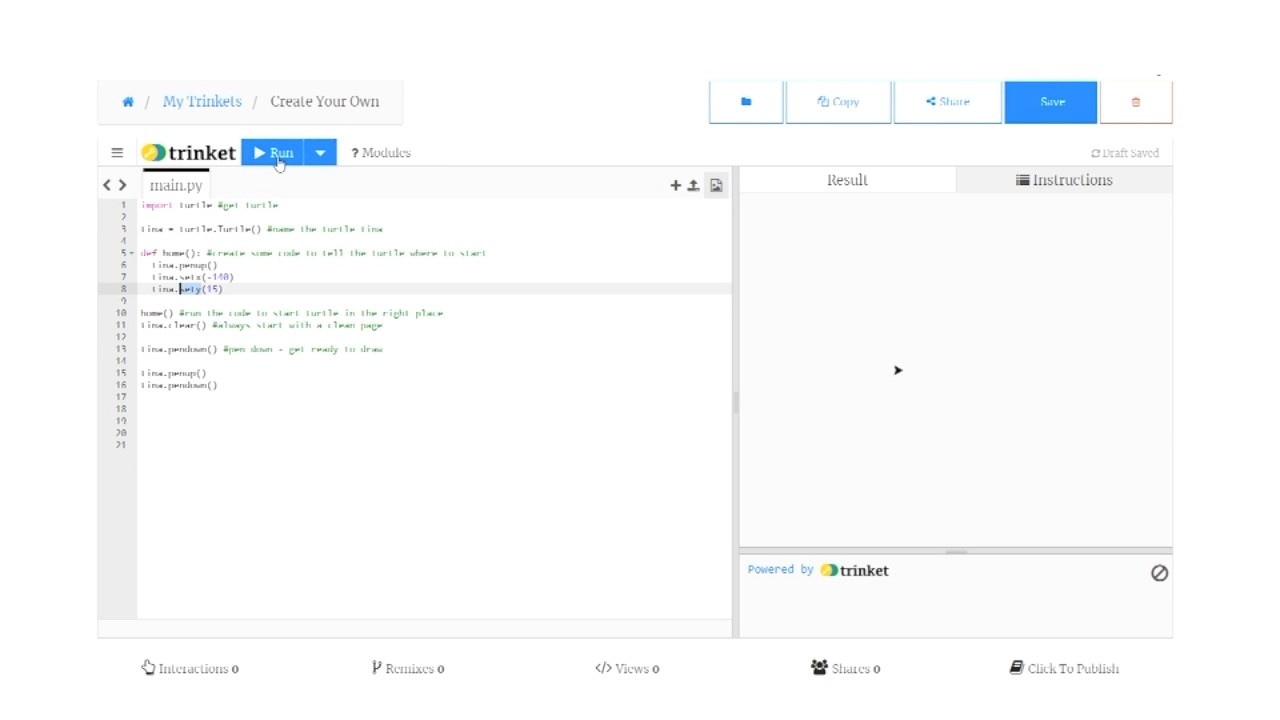Collapse the def home function code block
Viewport: 1280px width, 720px height.
[129, 253]
